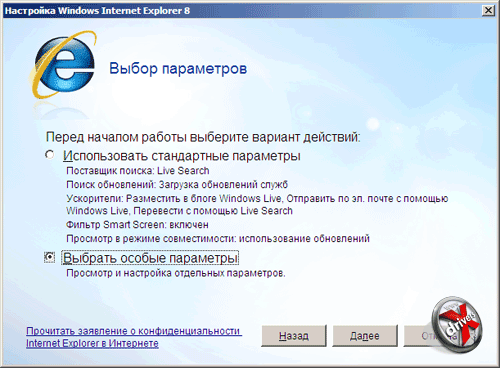Image resolution: width=500 pixels, height=368 pixels.
Task: Open the Internet Explorer privacy statement link
Action: coord(134,337)
